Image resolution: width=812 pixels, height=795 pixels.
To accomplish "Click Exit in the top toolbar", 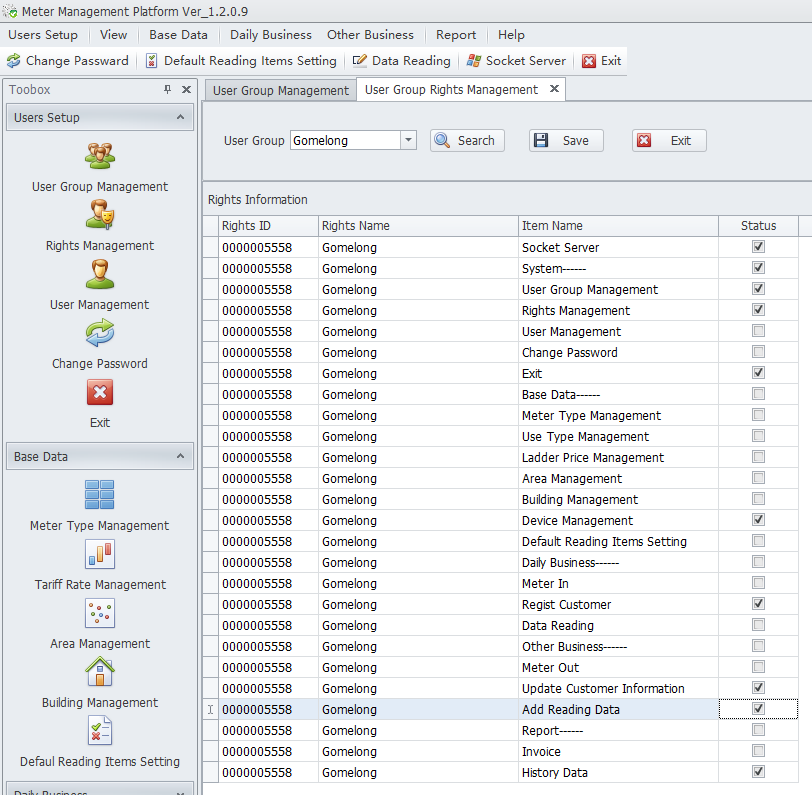I will 602,61.
